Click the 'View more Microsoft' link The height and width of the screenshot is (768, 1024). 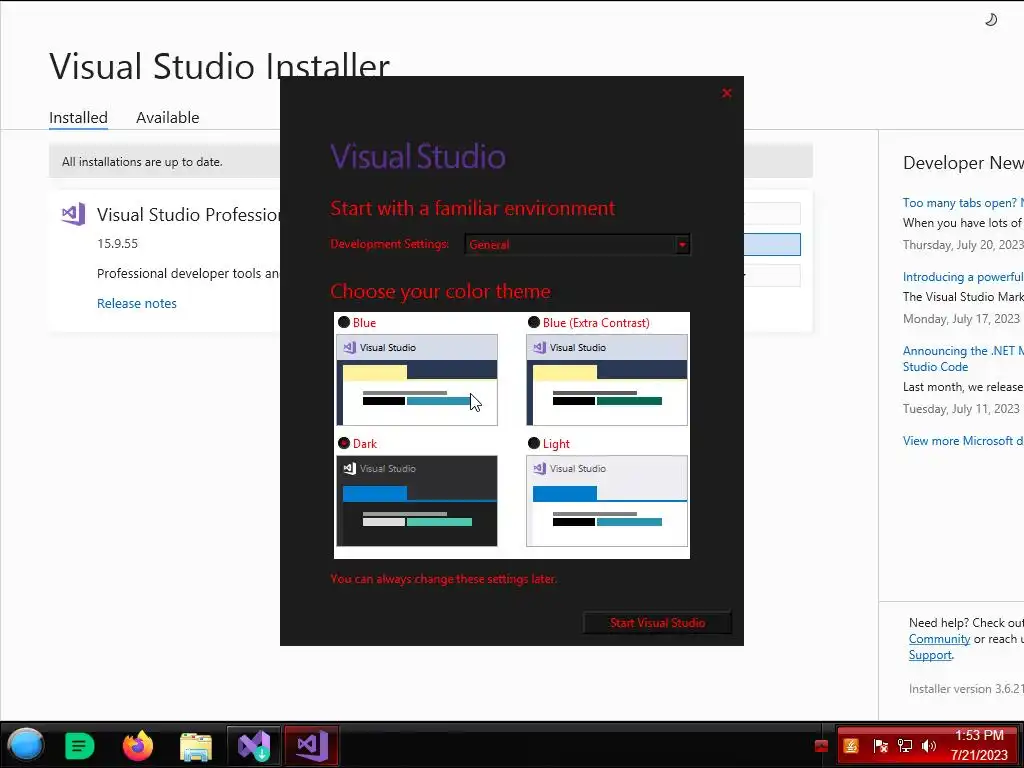point(963,441)
